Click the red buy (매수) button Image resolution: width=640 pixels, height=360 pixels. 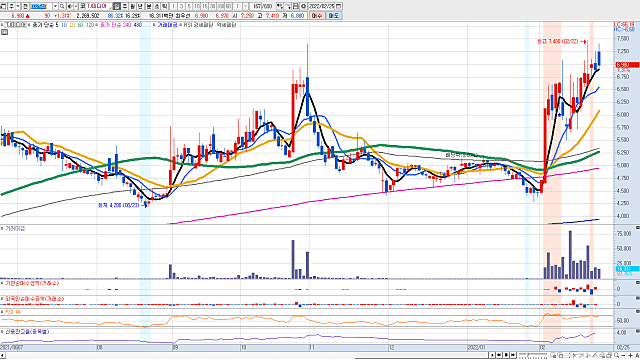click(x=316, y=16)
